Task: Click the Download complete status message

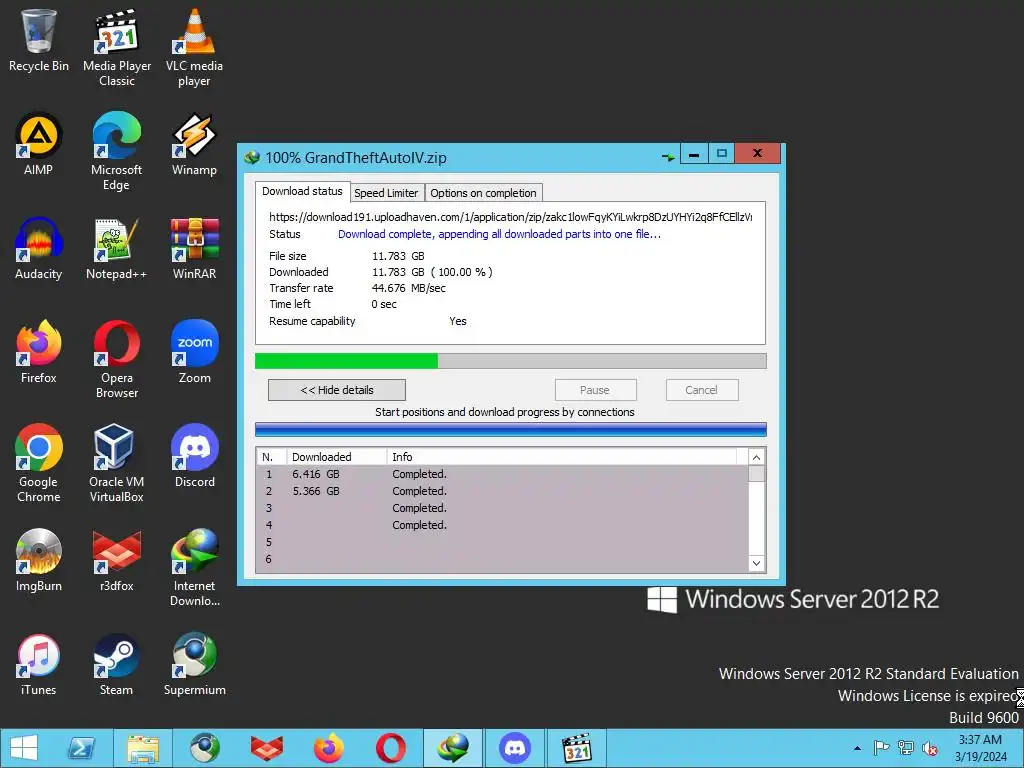Action: (499, 234)
